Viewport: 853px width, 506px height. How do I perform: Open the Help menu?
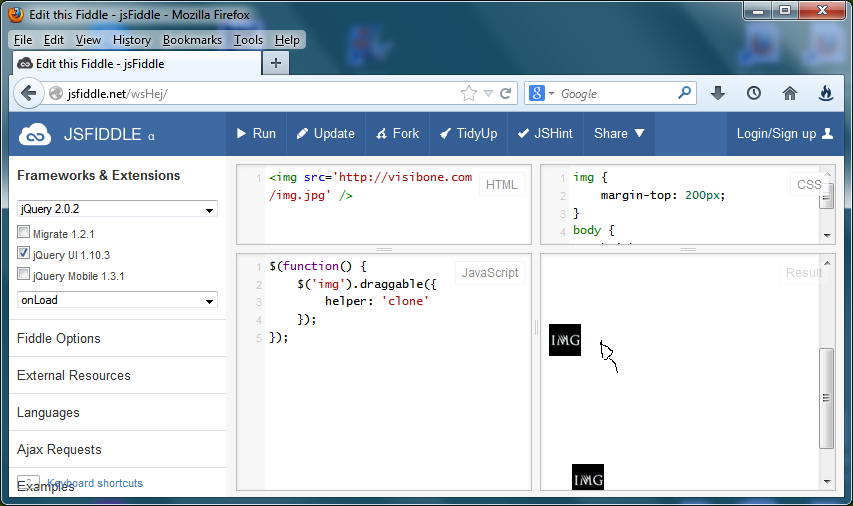[x=287, y=40]
